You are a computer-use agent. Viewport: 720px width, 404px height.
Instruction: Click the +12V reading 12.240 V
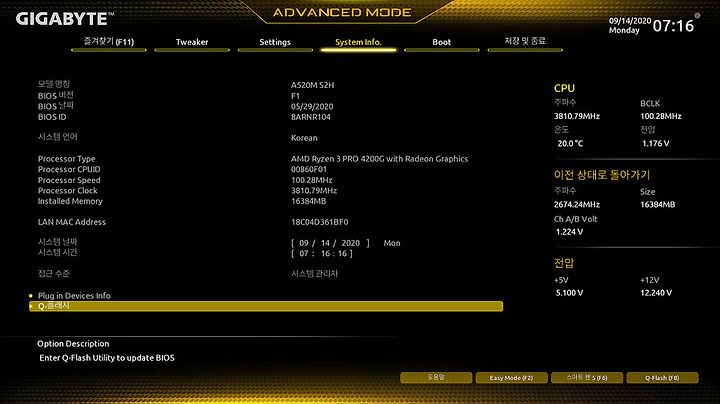coord(656,293)
